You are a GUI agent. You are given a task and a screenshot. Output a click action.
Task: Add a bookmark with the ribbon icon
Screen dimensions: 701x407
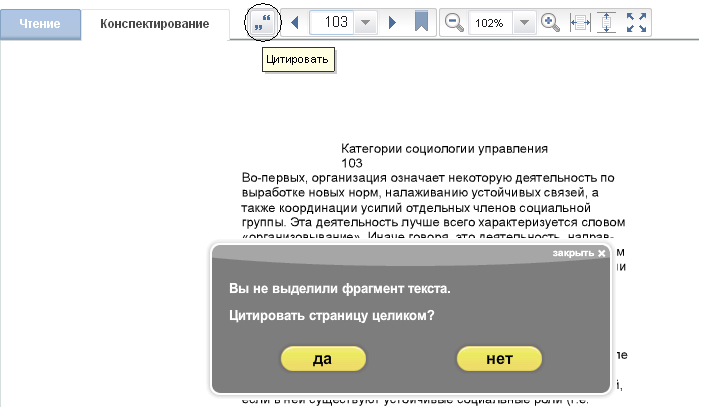pos(421,21)
